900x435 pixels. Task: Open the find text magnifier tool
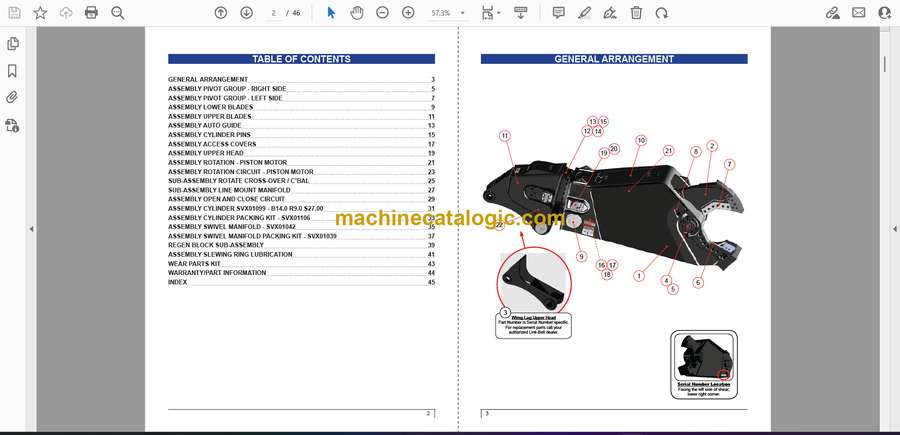118,13
